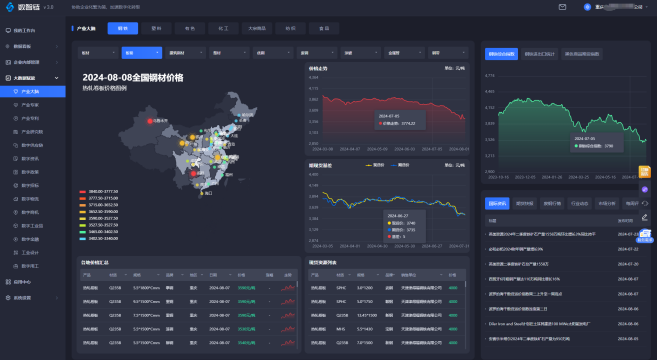Click the icon beside 数字资讯
Image resolution: width=657 pixels, height=360 pixels.
(x=16, y=158)
